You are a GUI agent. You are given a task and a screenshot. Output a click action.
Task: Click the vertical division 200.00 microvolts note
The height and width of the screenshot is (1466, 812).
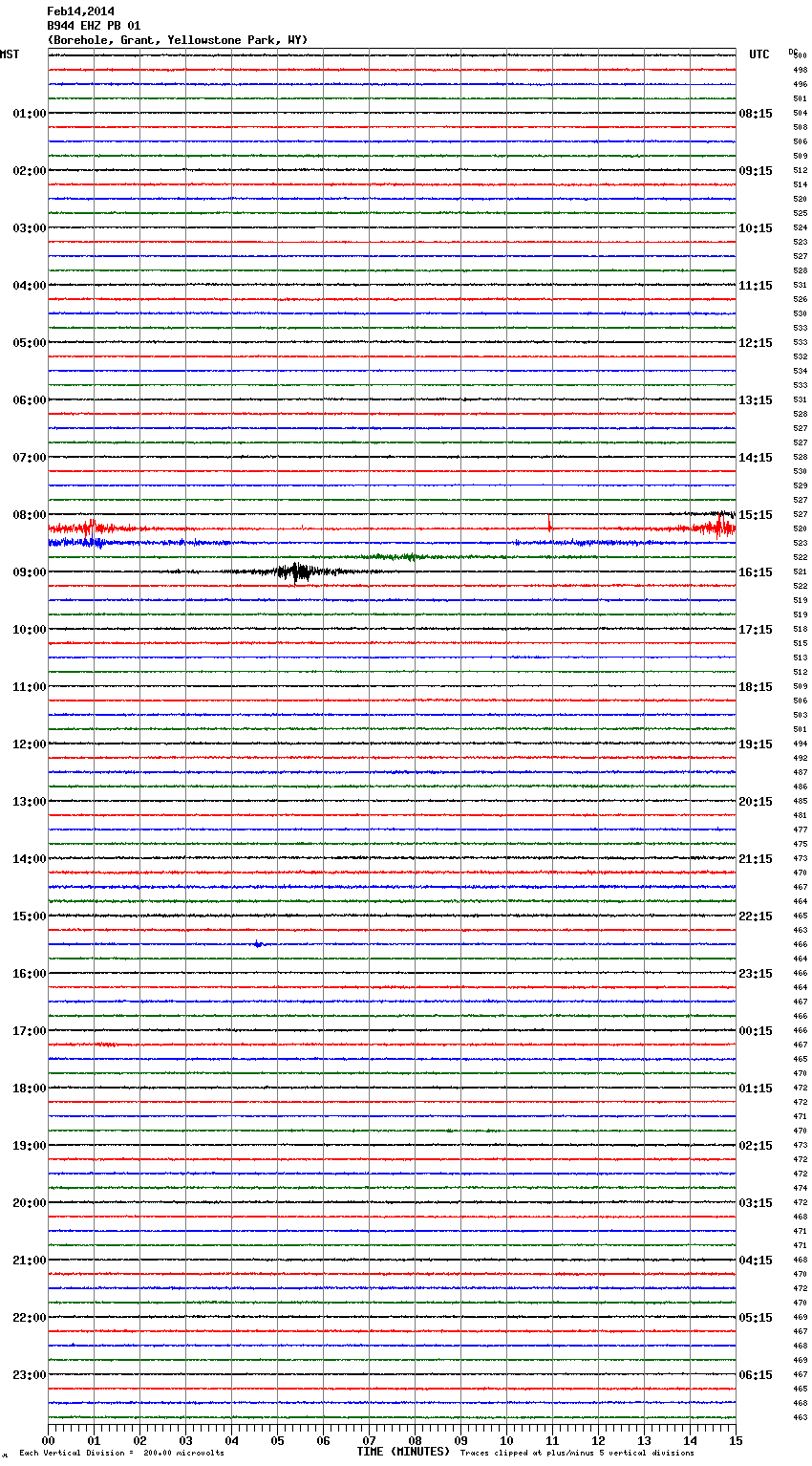[x=121, y=1454]
